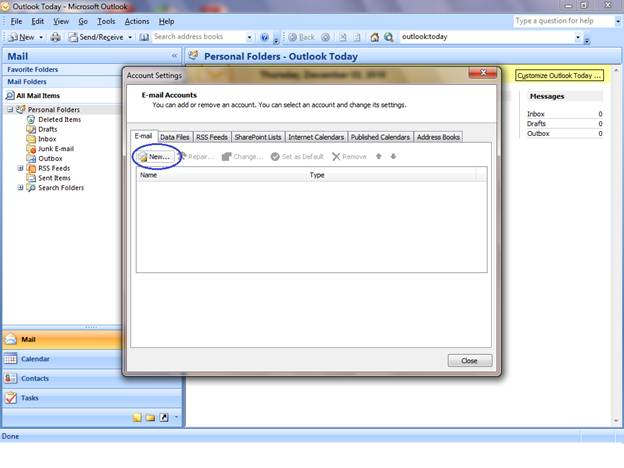Click the Type column header
Viewport: 624px width, 468px height.
coord(391,175)
